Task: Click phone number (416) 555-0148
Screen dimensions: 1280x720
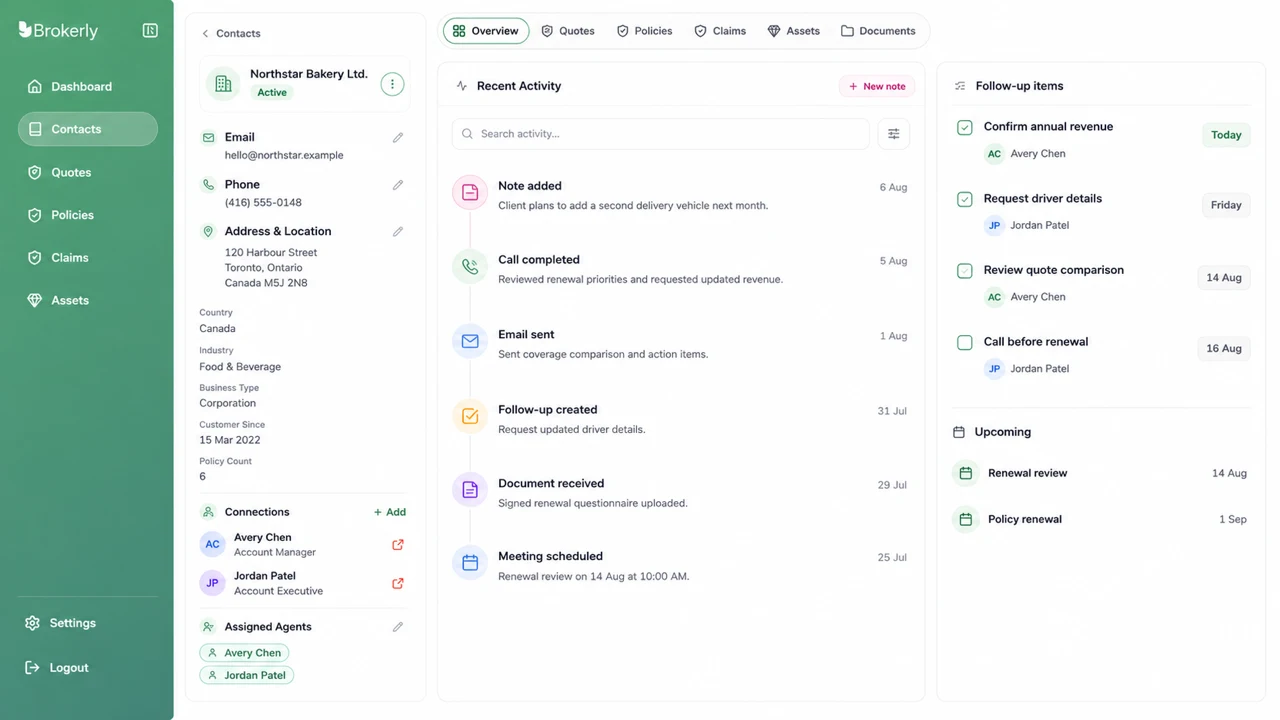Action: (x=263, y=202)
